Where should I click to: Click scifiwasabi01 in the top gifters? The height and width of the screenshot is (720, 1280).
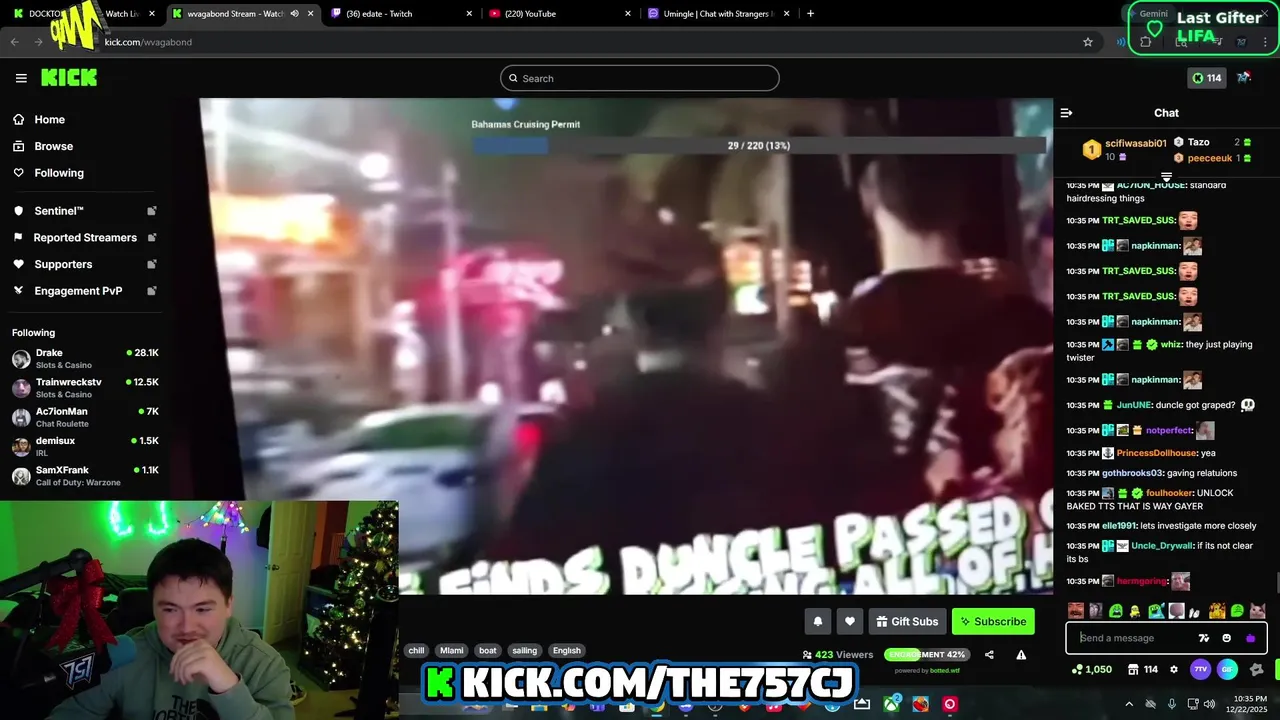(1136, 143)
